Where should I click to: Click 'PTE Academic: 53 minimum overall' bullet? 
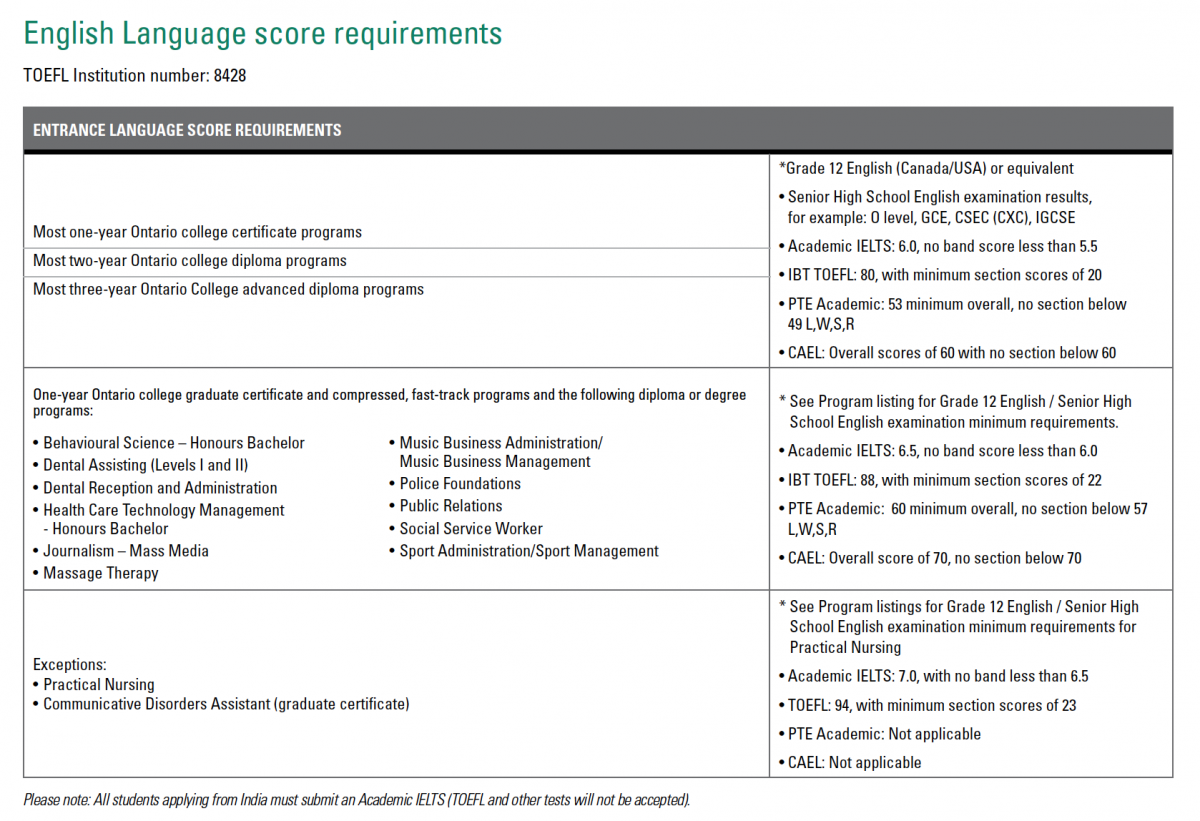tap(952, 314)
